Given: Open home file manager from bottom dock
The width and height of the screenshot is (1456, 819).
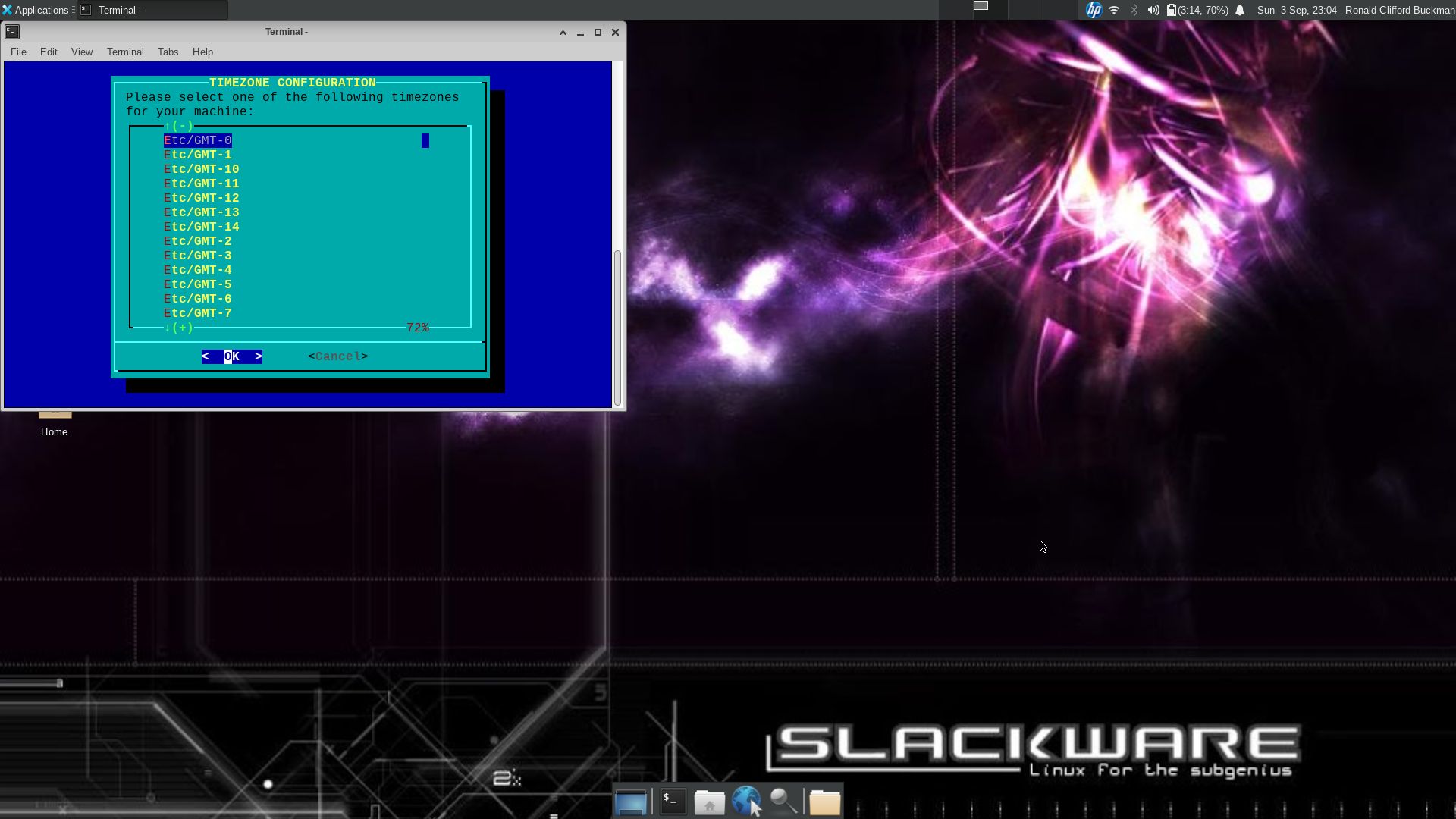Looking at the screenshot, I should (x=710, y=802).
